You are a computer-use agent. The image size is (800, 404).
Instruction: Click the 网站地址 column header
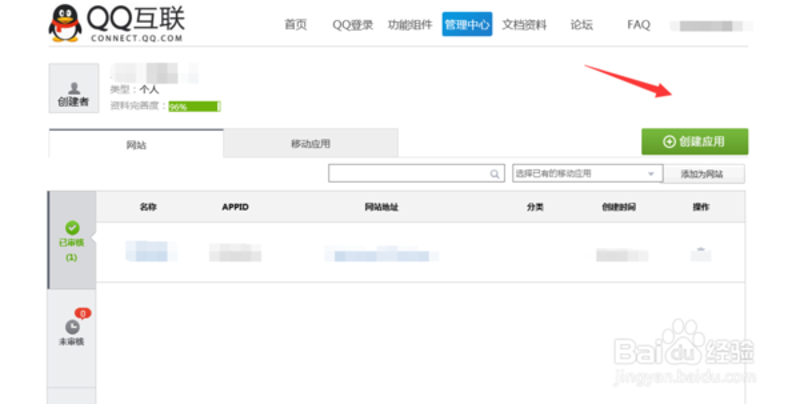382,207
